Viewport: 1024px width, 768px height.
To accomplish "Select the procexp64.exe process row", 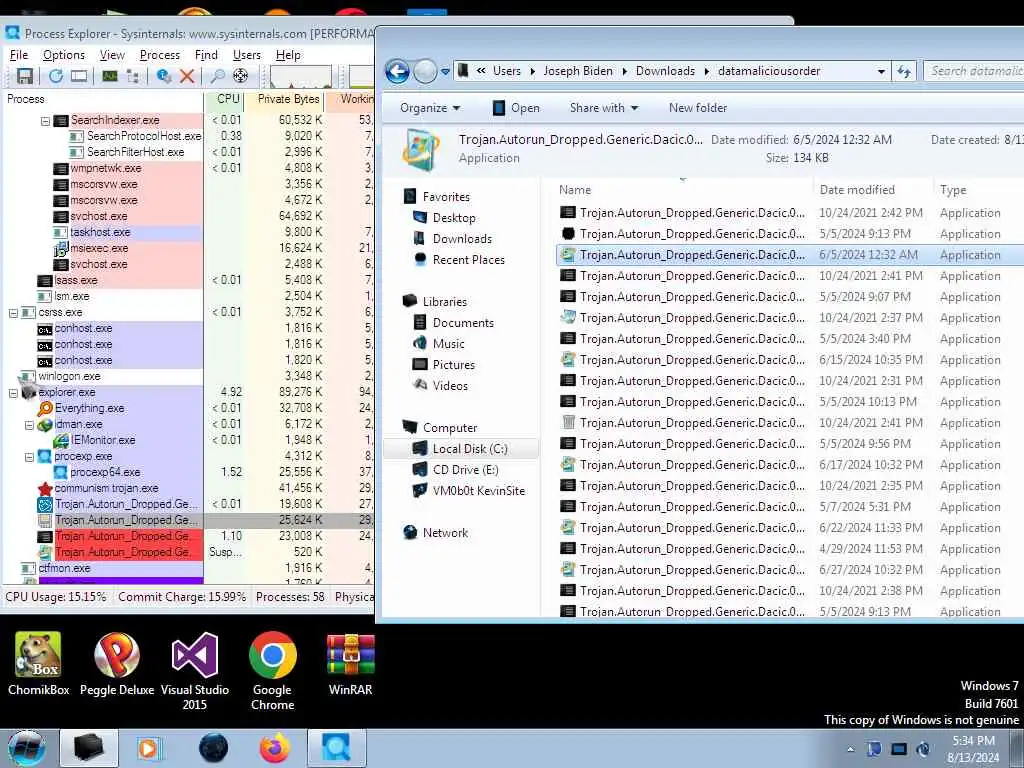I will 105,472.
